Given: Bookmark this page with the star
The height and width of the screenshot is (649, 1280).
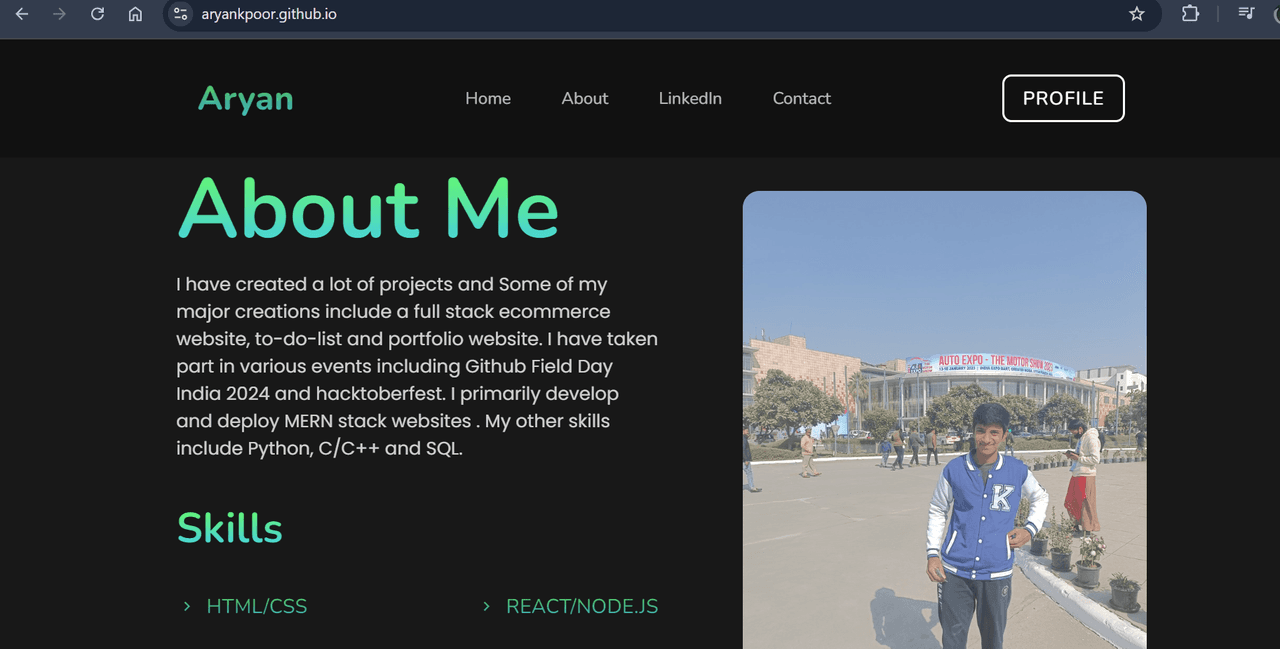Looking at the screenshot, I should pos(1136,14).
